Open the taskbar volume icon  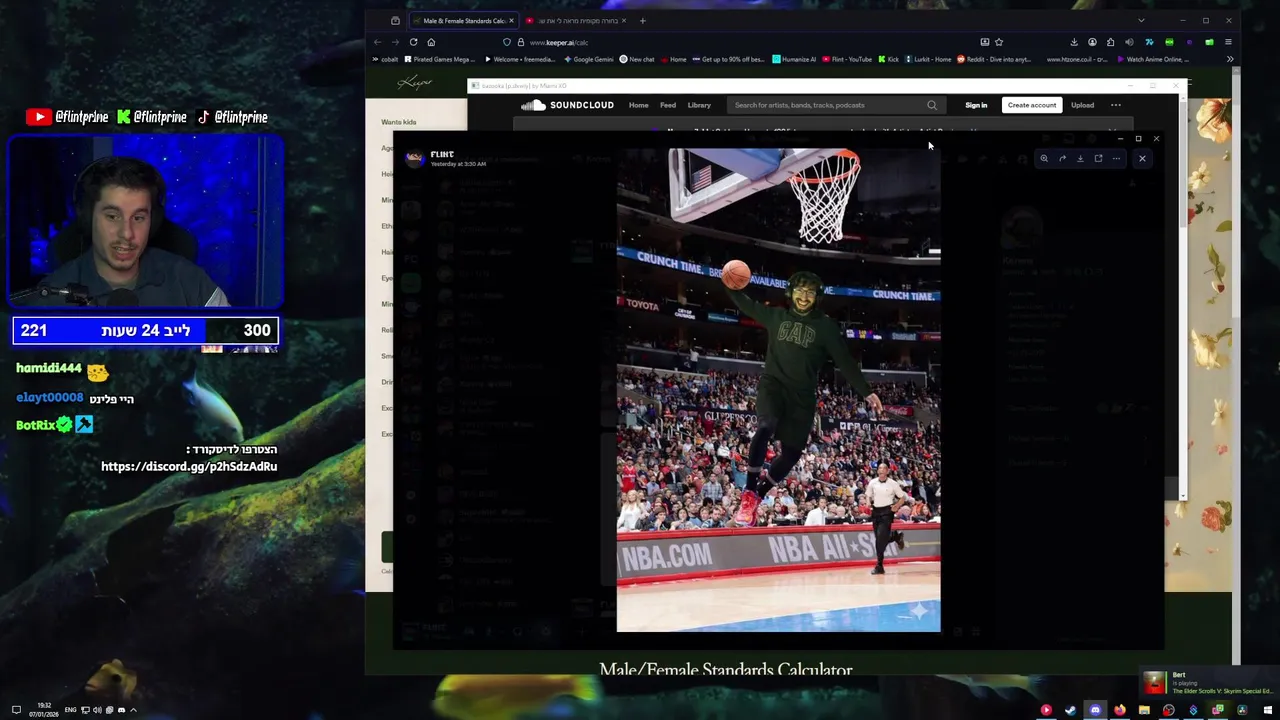click(98, 710)
